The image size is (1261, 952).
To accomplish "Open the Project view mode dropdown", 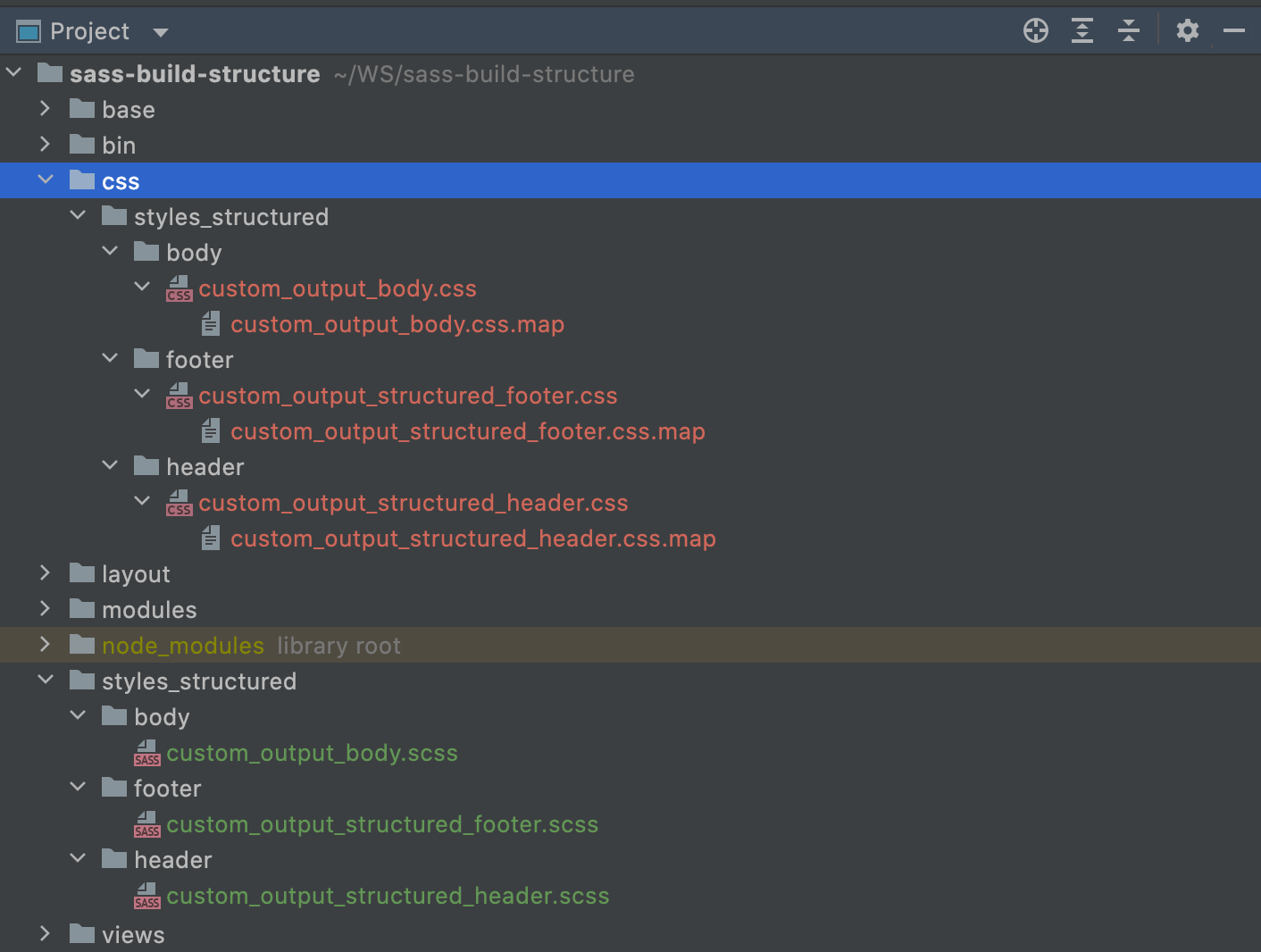I will (160, 31).
